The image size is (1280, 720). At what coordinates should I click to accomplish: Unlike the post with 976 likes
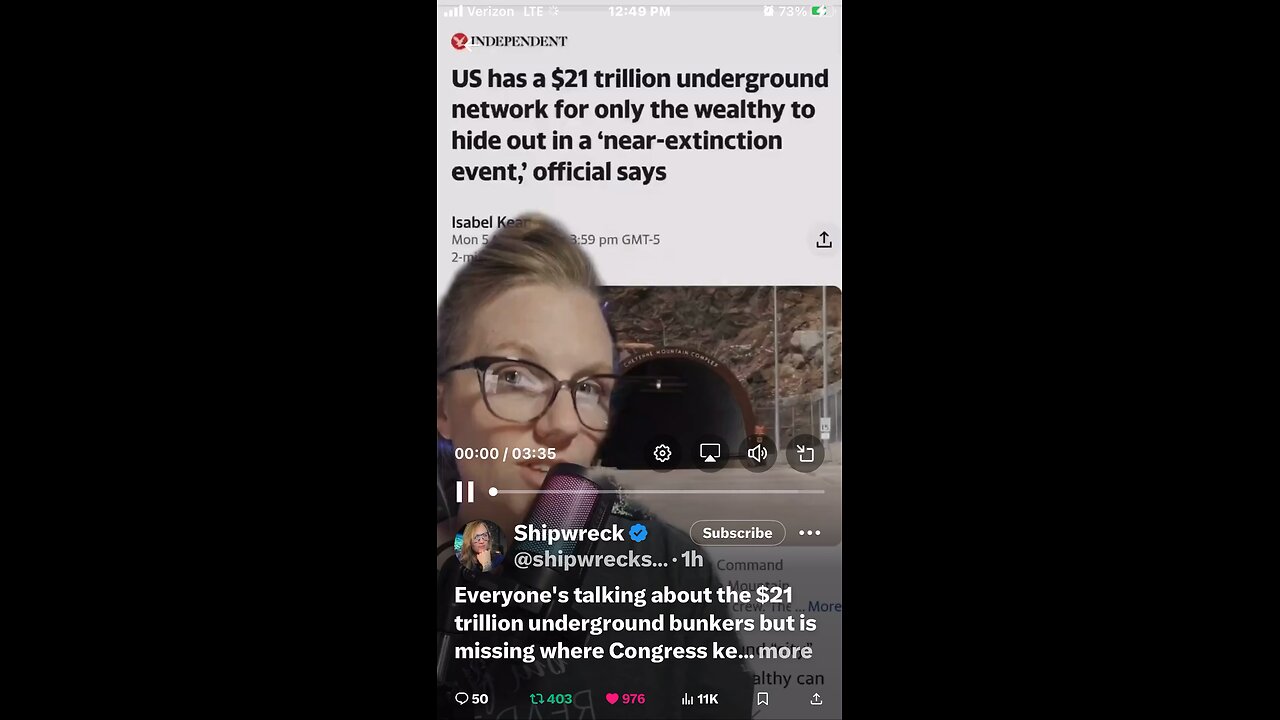[625, 699]
